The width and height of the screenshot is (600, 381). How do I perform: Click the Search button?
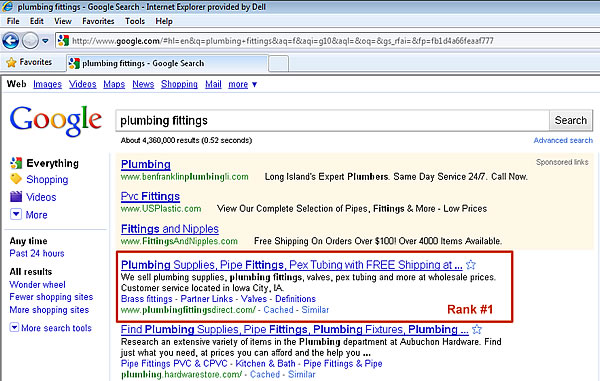tap(571, 120)
